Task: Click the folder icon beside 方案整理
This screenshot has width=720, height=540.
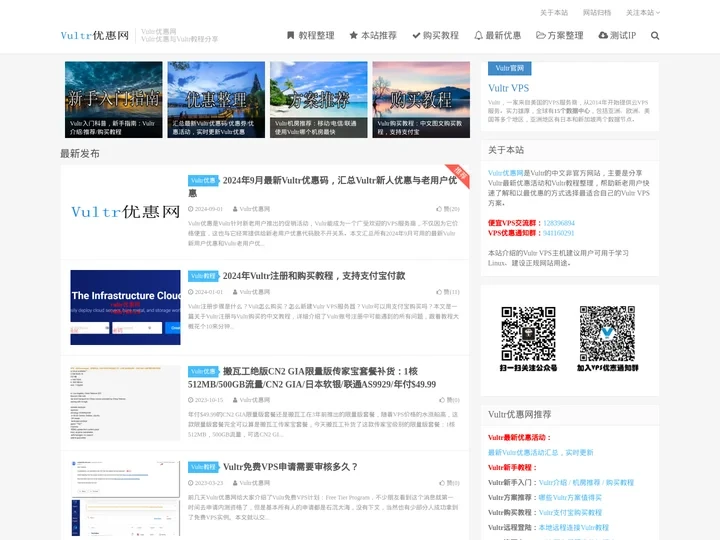Action: tap(541, 35)
